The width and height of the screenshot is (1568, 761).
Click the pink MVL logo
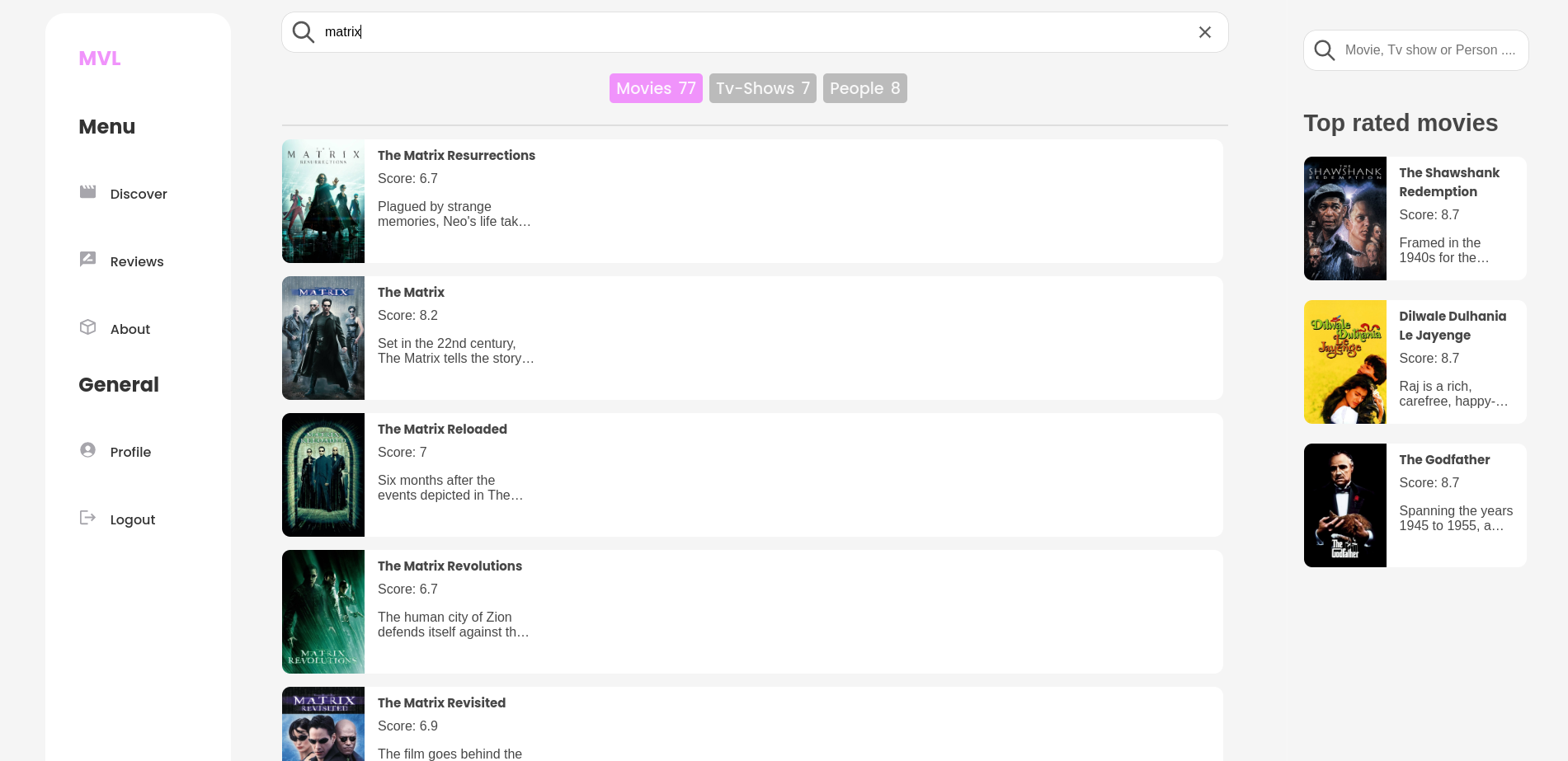click(x=99, y=58)
